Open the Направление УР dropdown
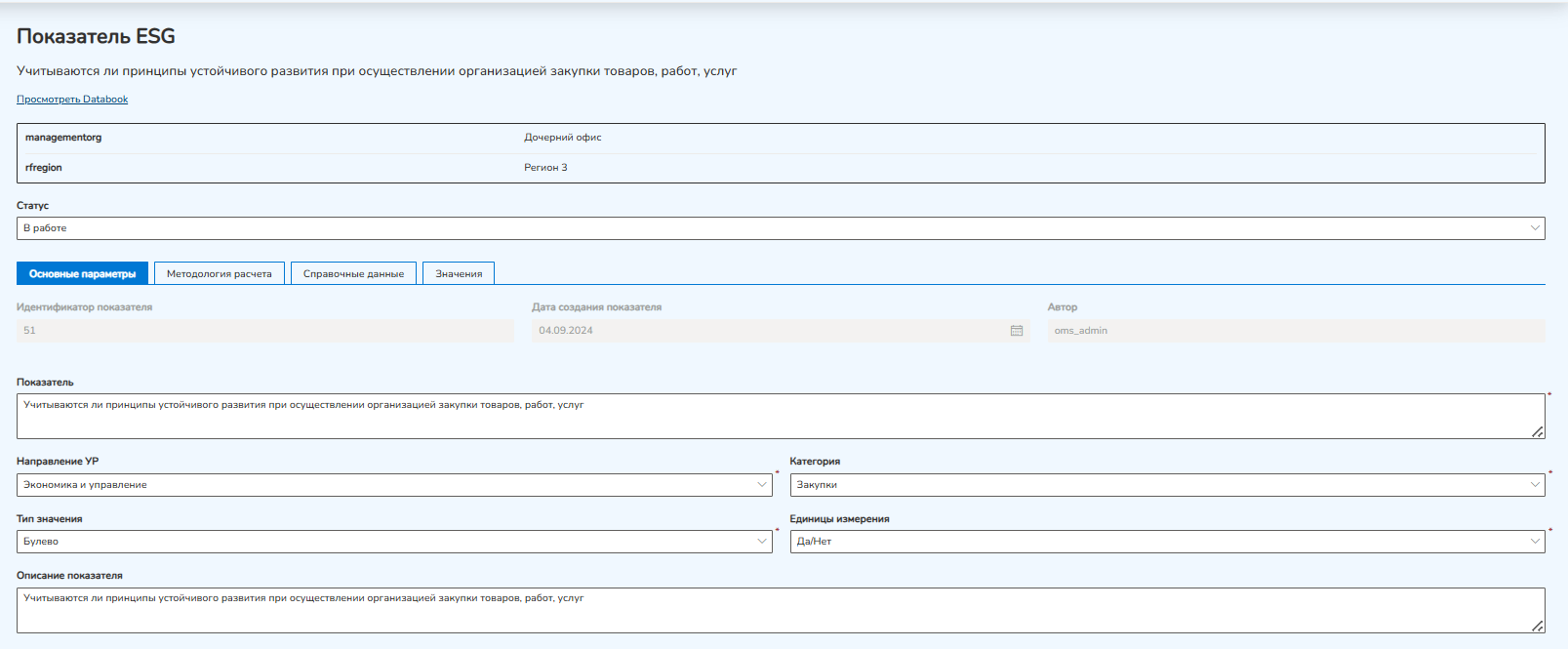This screenshot has width=1568, height=649. [x=394, y=485]
